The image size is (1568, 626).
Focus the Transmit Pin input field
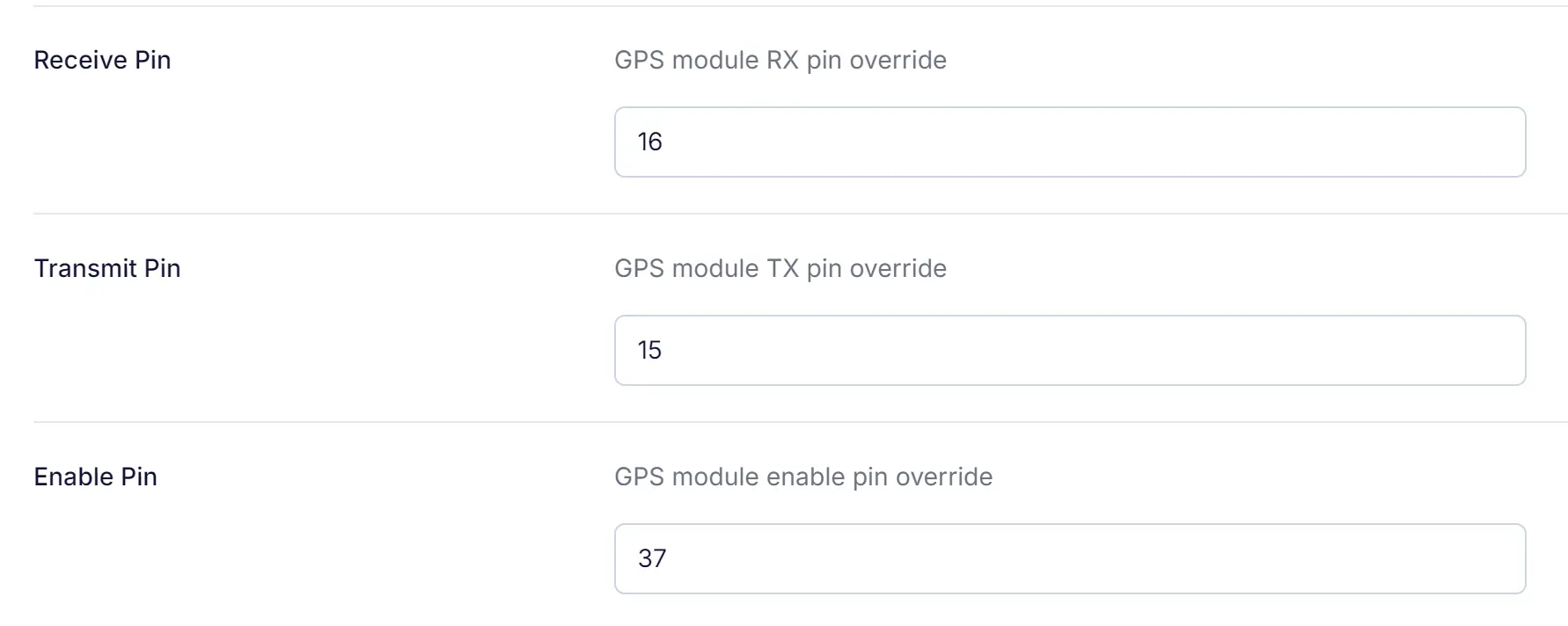1069,350
